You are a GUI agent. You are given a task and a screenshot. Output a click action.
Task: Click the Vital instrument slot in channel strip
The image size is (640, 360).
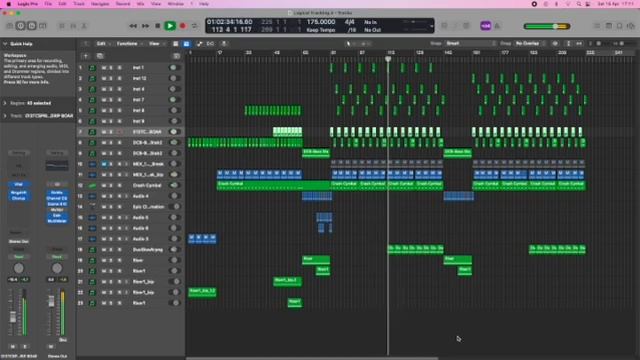pyautogui.click(x=18, y=184)
